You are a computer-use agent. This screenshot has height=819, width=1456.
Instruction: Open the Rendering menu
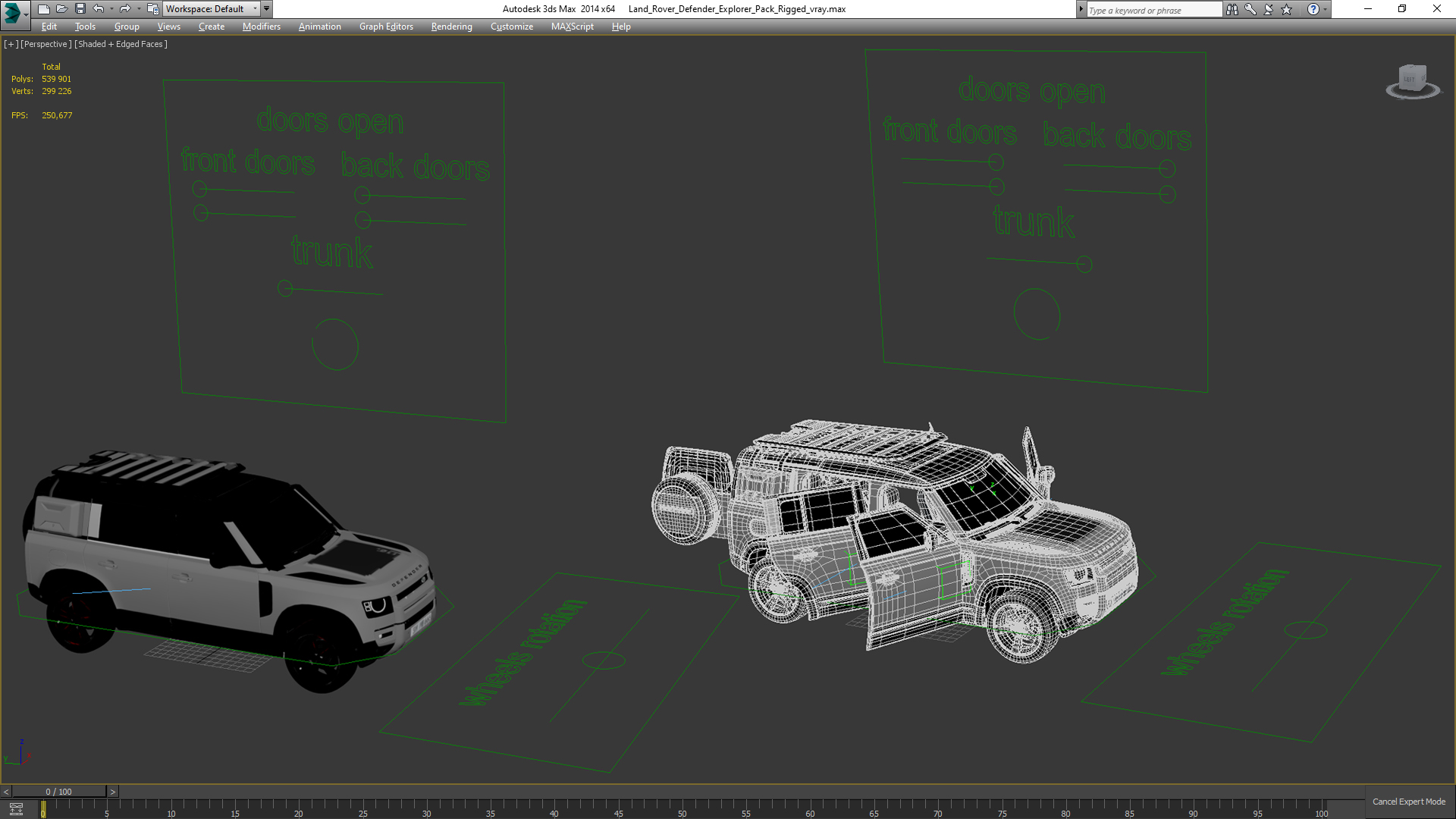pyautogui.click(x=451, y=27)
